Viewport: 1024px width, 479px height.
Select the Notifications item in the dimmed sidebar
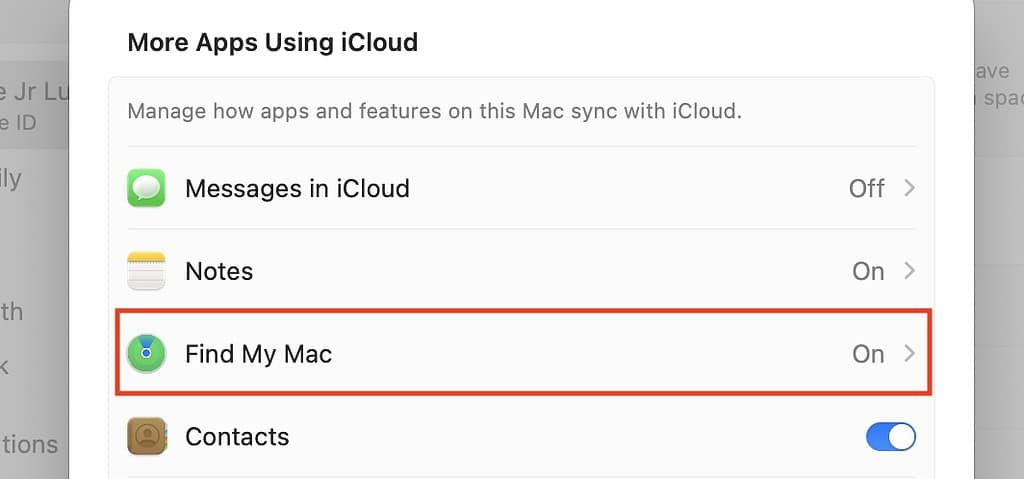28,444
